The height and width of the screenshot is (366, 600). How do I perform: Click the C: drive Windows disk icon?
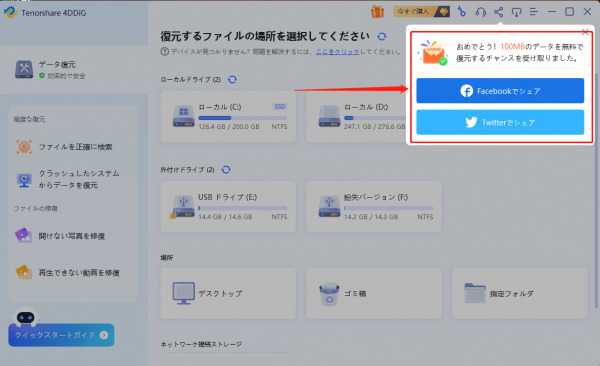click(184, 116)
